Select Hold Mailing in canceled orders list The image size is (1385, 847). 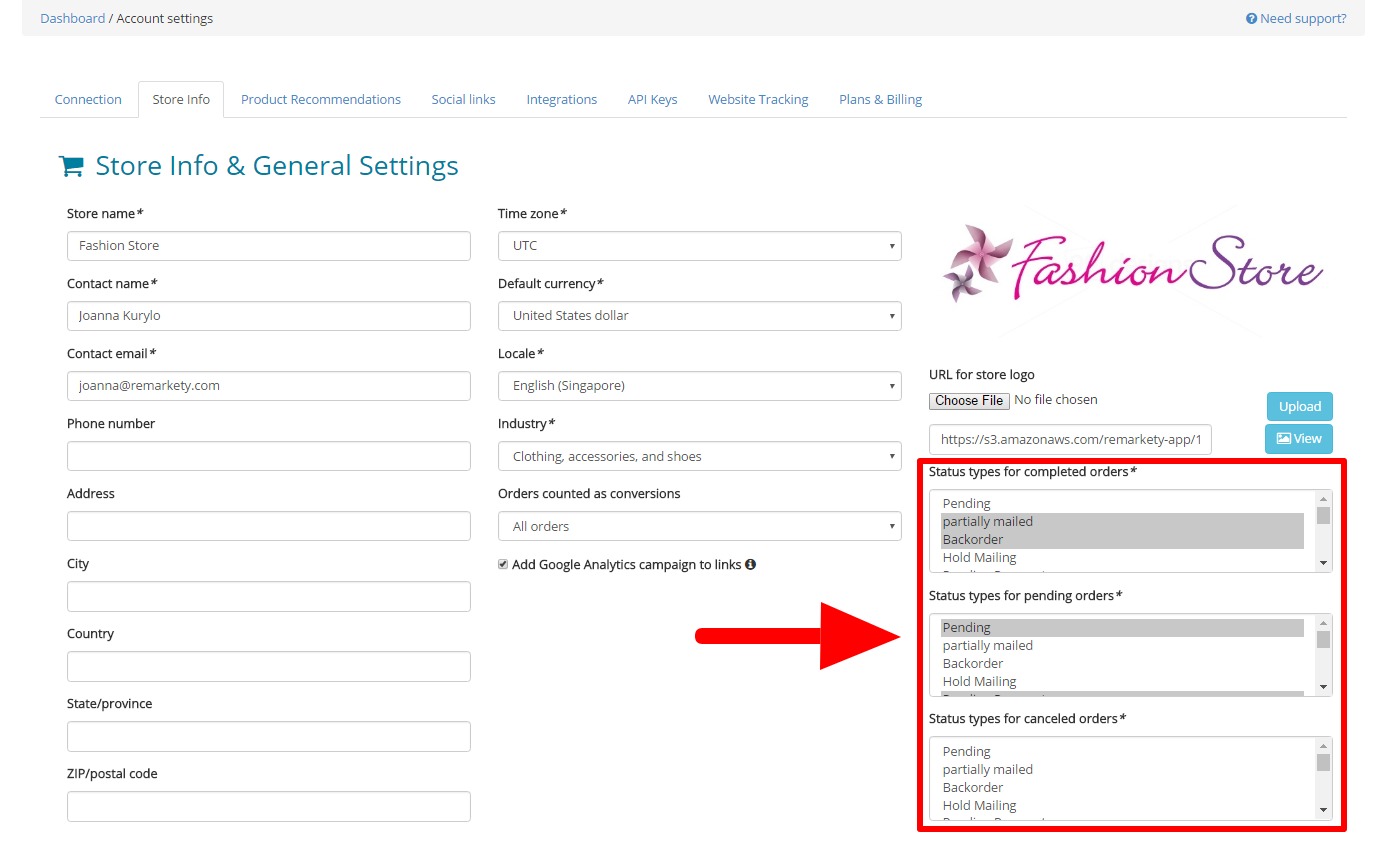click(1122, 806)
